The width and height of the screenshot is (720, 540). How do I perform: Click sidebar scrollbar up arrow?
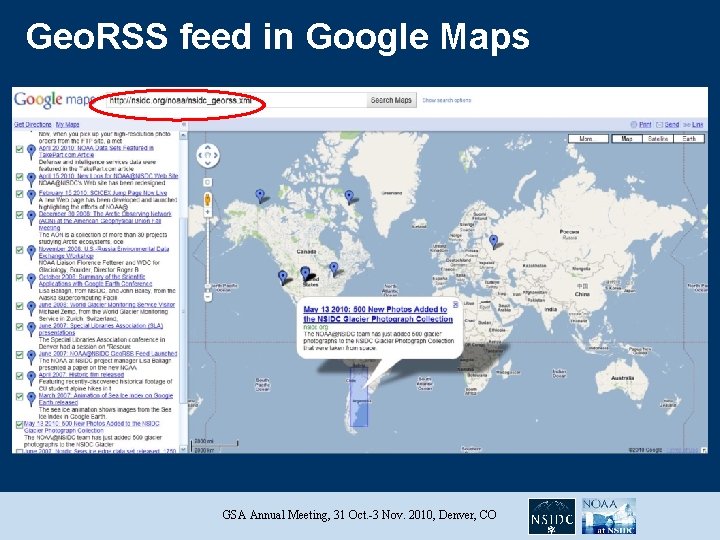pyautogui.click(x=183, y=135)
